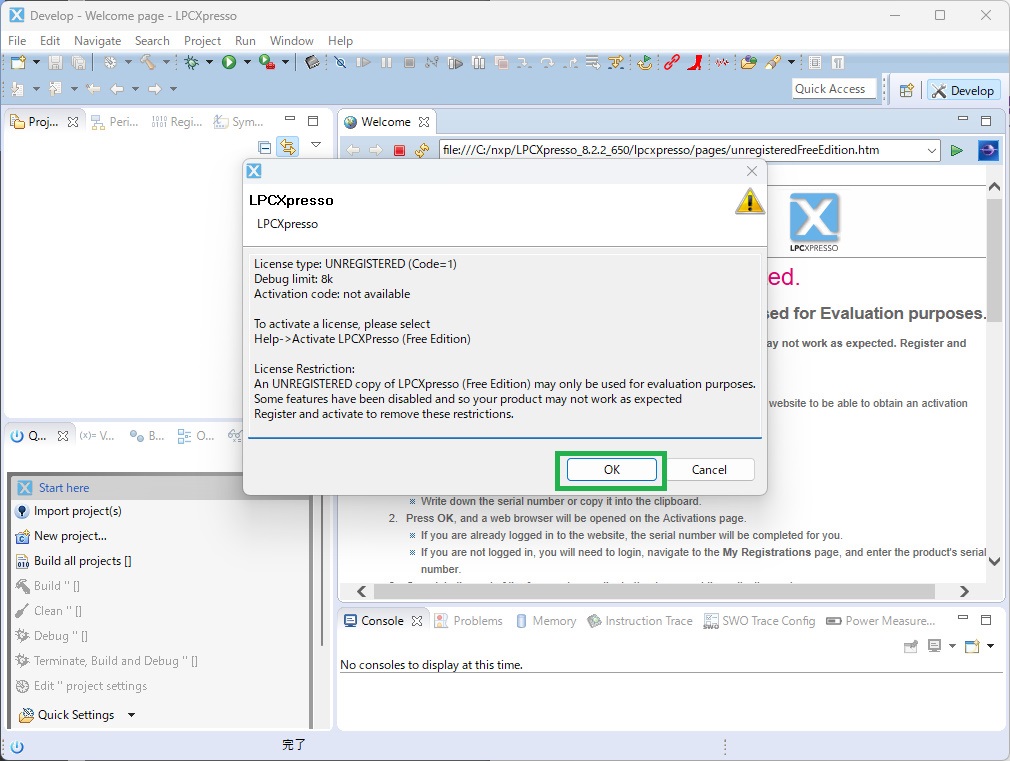Click the green Go arrow beside URL field
Image resolution: width=1010 pixels, height=761 pixels.
point(957,150)
